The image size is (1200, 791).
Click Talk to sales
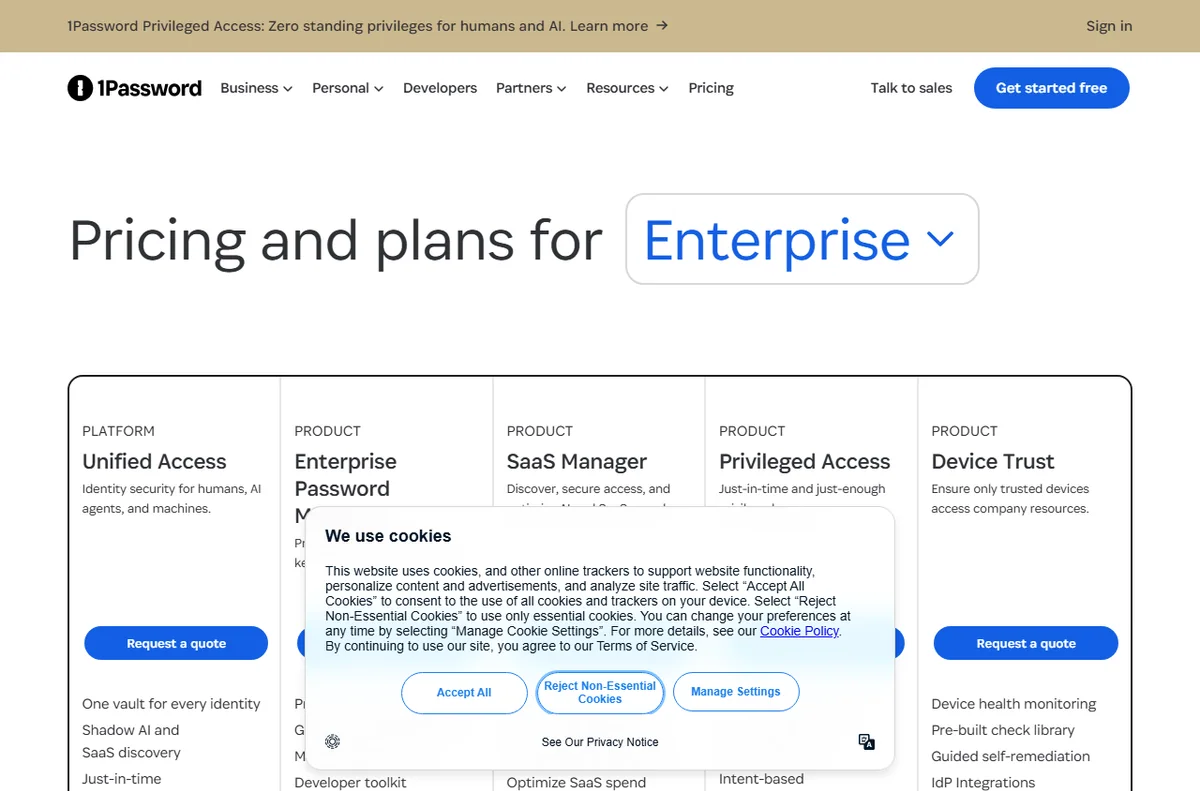pos(911,88)
